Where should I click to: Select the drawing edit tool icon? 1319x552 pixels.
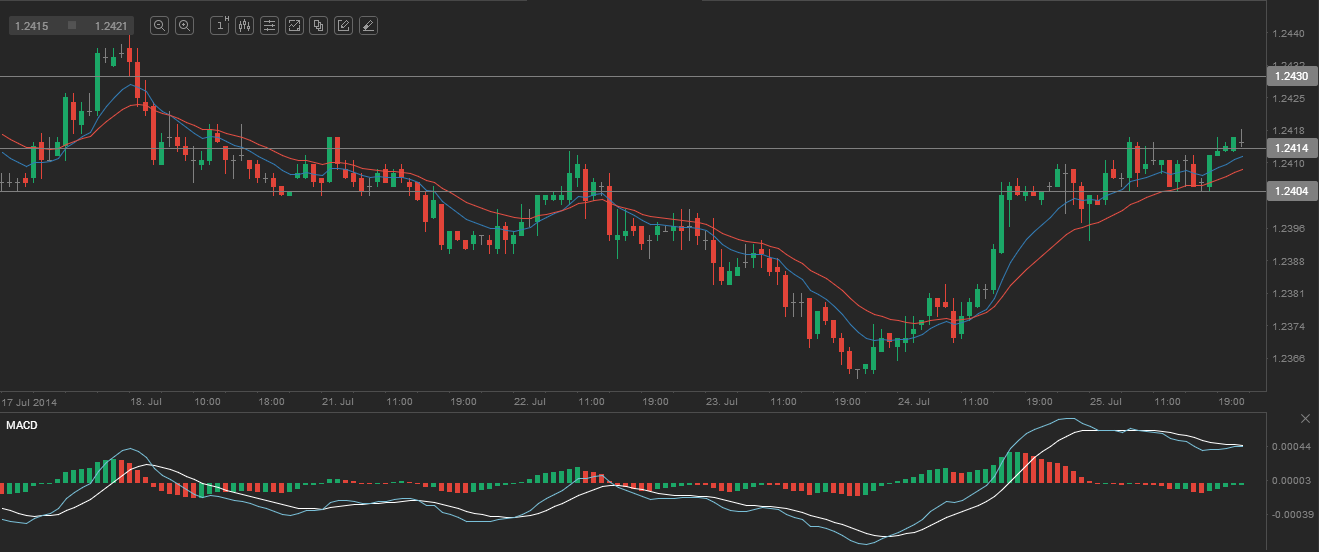coord(343,26)
